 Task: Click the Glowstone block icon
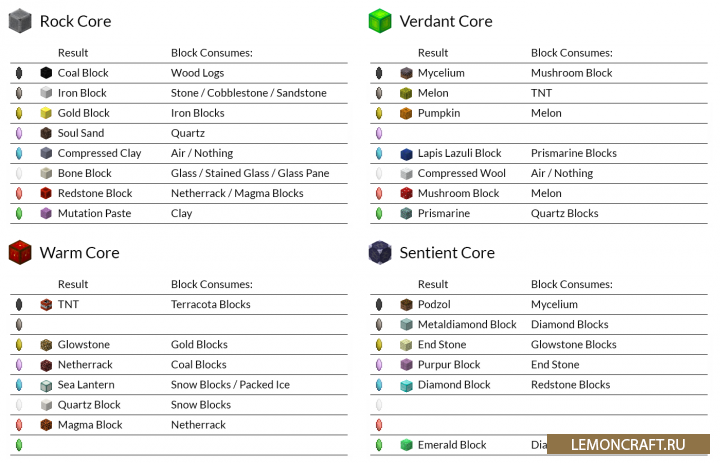coord(46,345)
